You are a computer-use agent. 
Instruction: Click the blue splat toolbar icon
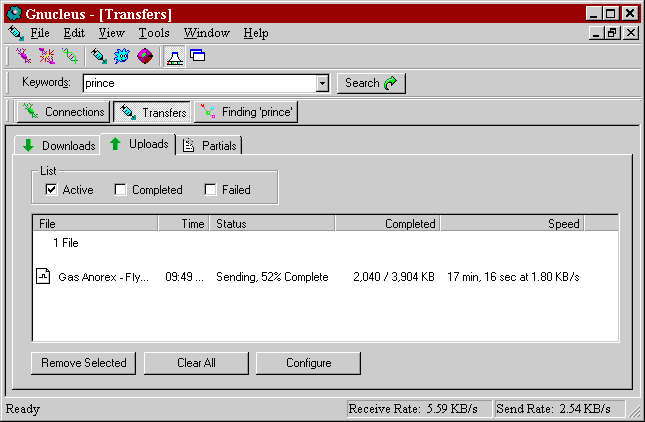click(x=121, y=56)
